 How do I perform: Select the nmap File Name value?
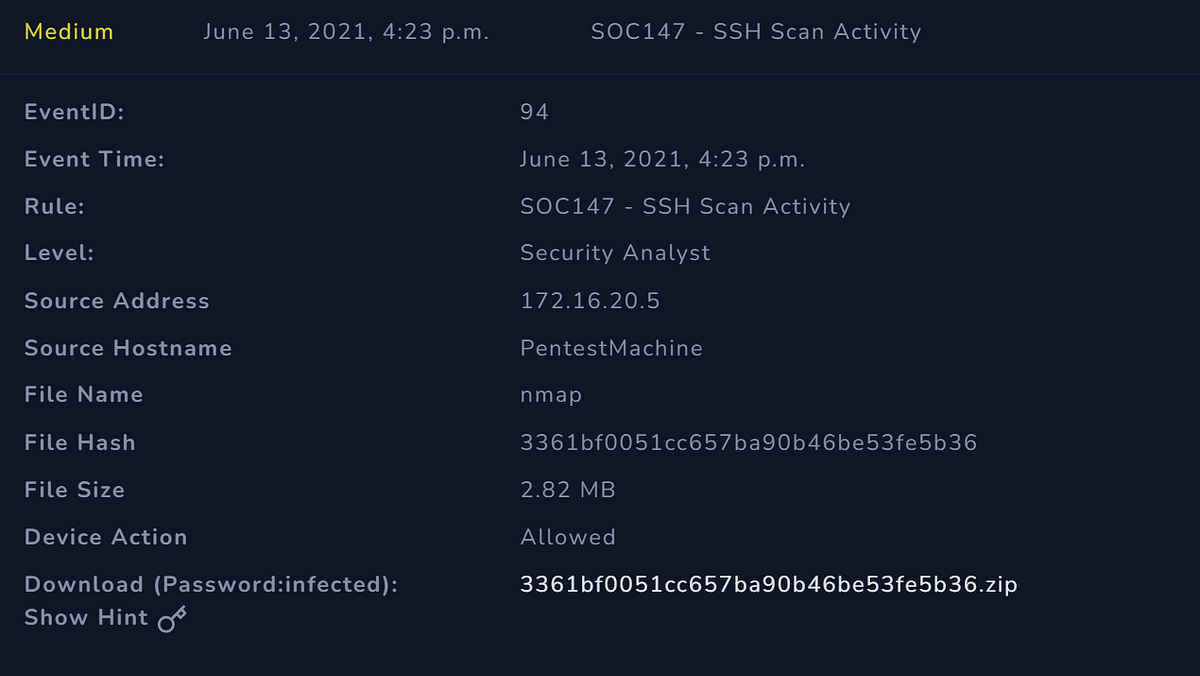click(551, 394)
